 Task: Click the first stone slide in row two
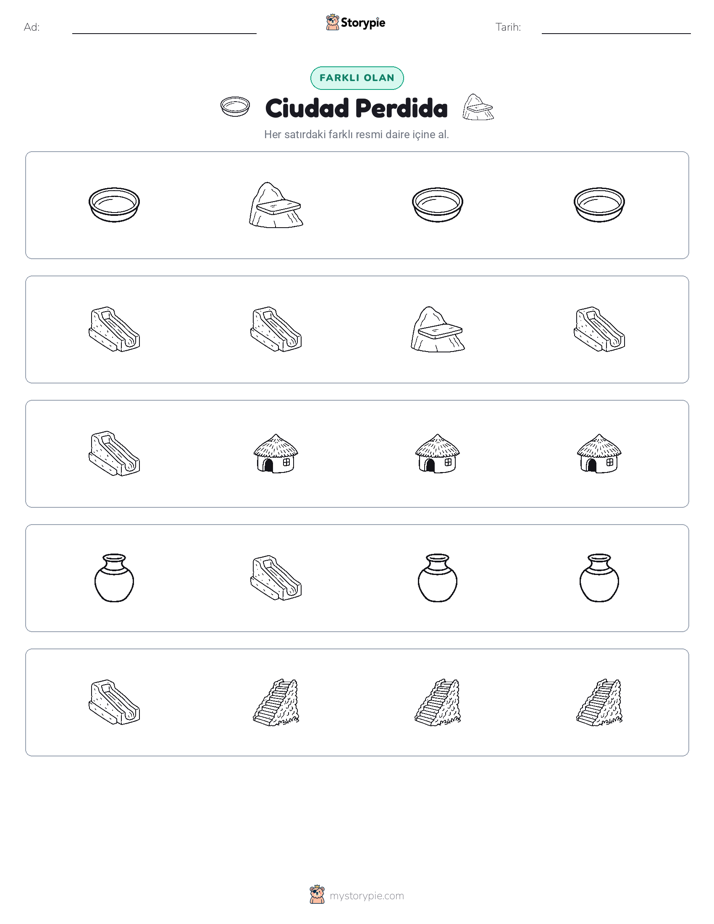click(114, 329)
